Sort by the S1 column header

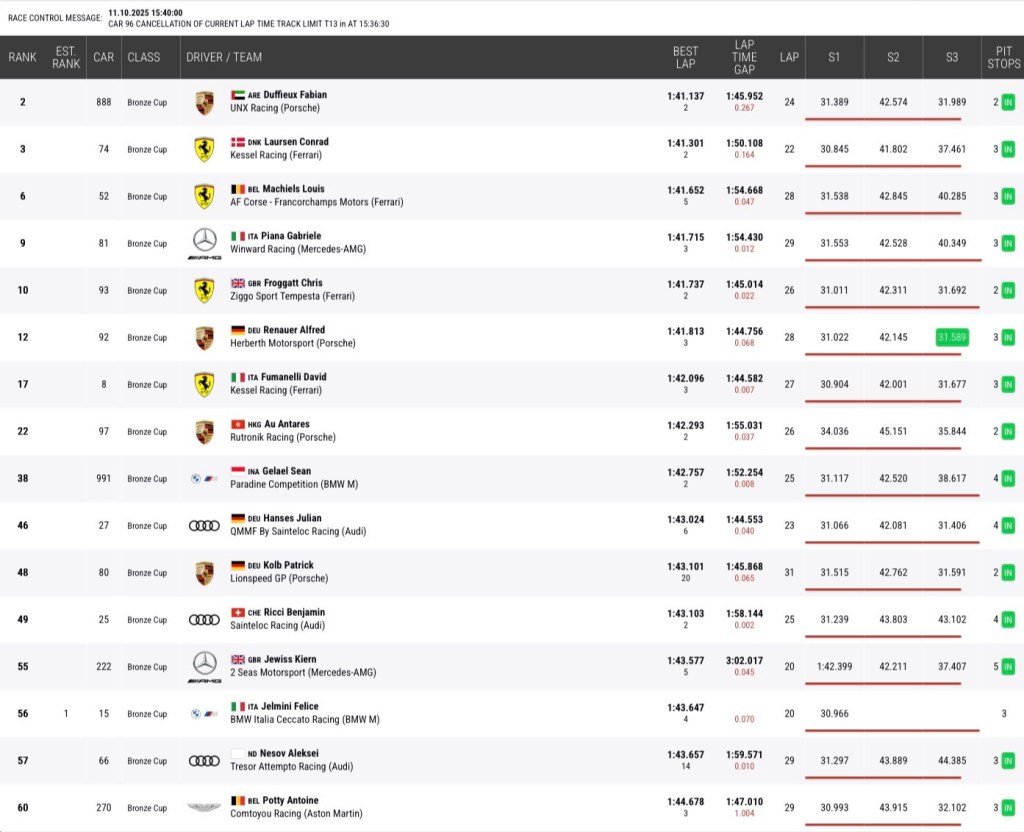click(834, 57)
